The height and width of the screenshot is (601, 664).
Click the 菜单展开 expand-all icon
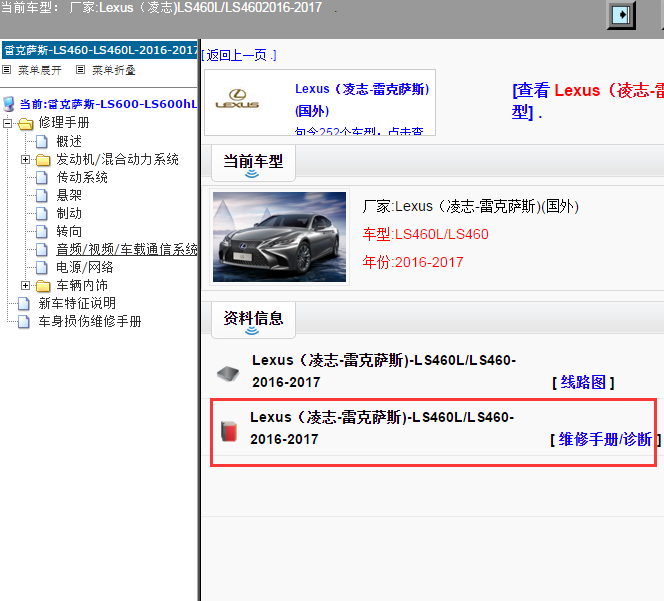tap(7, 69)
